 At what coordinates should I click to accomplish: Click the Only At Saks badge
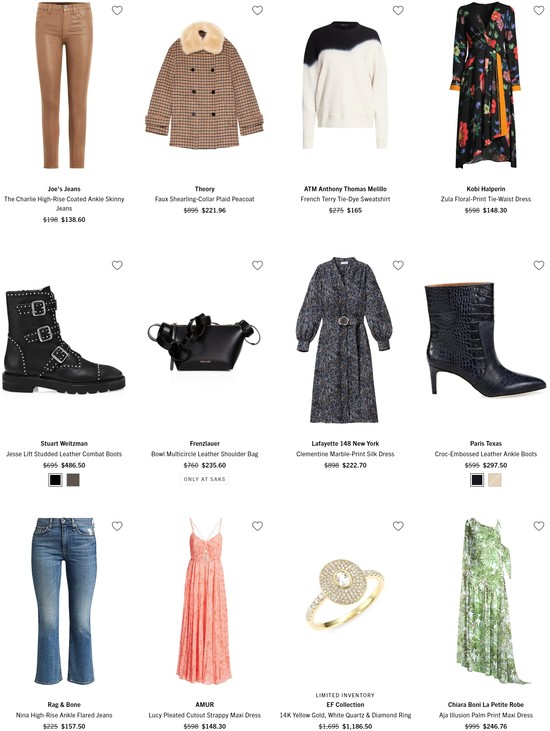(205, 479)
